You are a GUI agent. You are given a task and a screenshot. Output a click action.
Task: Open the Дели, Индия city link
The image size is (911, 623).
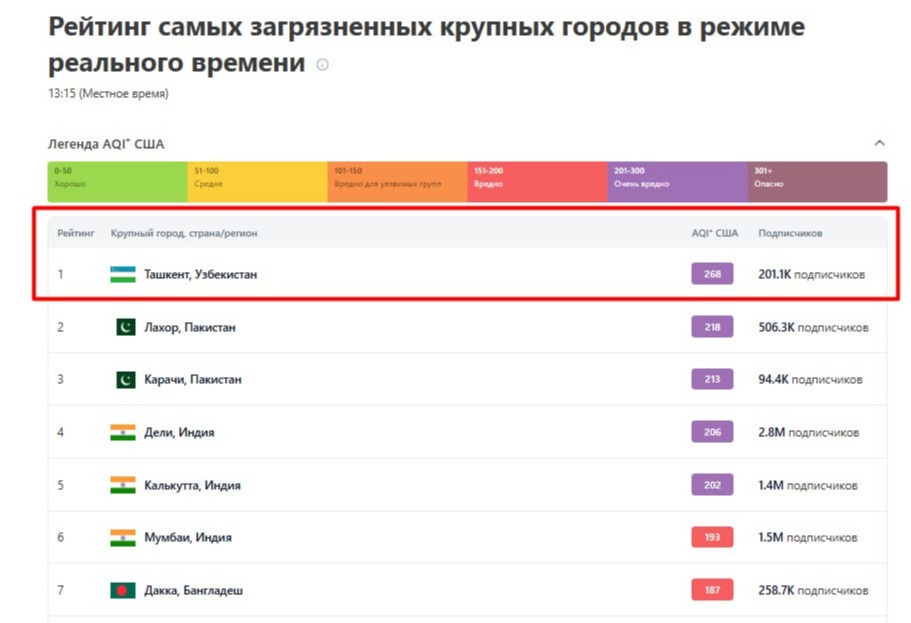tap(179, 433)
